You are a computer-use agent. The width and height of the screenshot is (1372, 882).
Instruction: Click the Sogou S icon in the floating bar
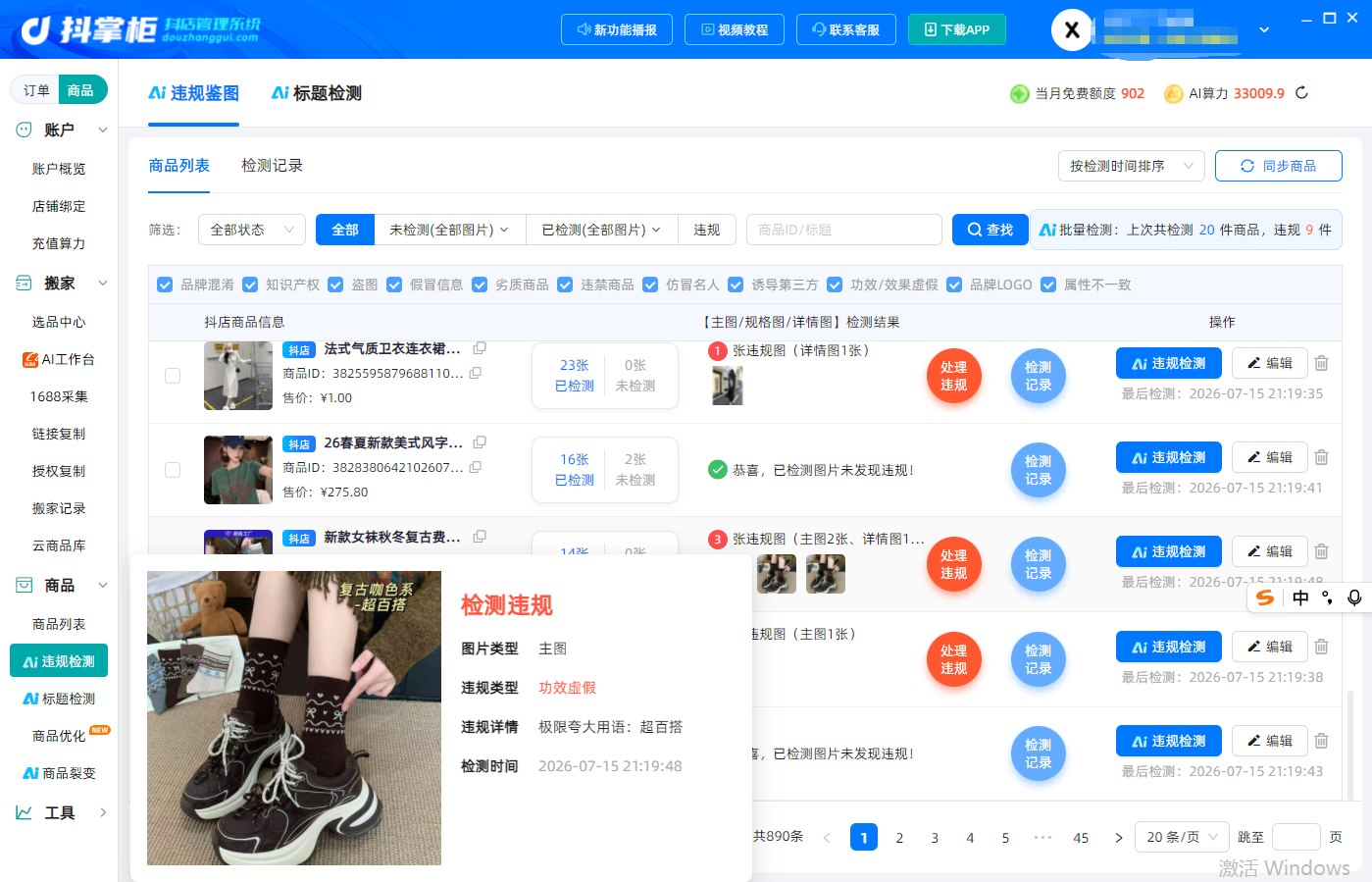1266,597
